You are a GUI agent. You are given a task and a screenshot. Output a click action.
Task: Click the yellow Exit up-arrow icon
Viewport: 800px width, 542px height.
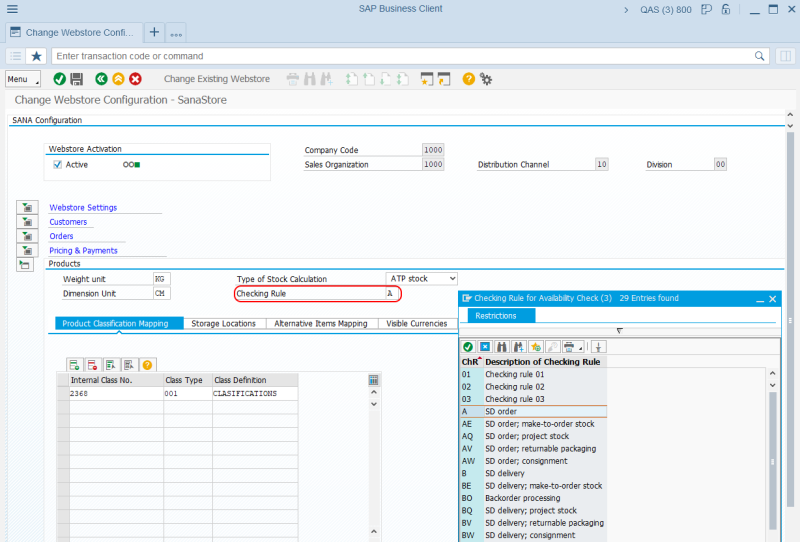click(x=118, y=79)
